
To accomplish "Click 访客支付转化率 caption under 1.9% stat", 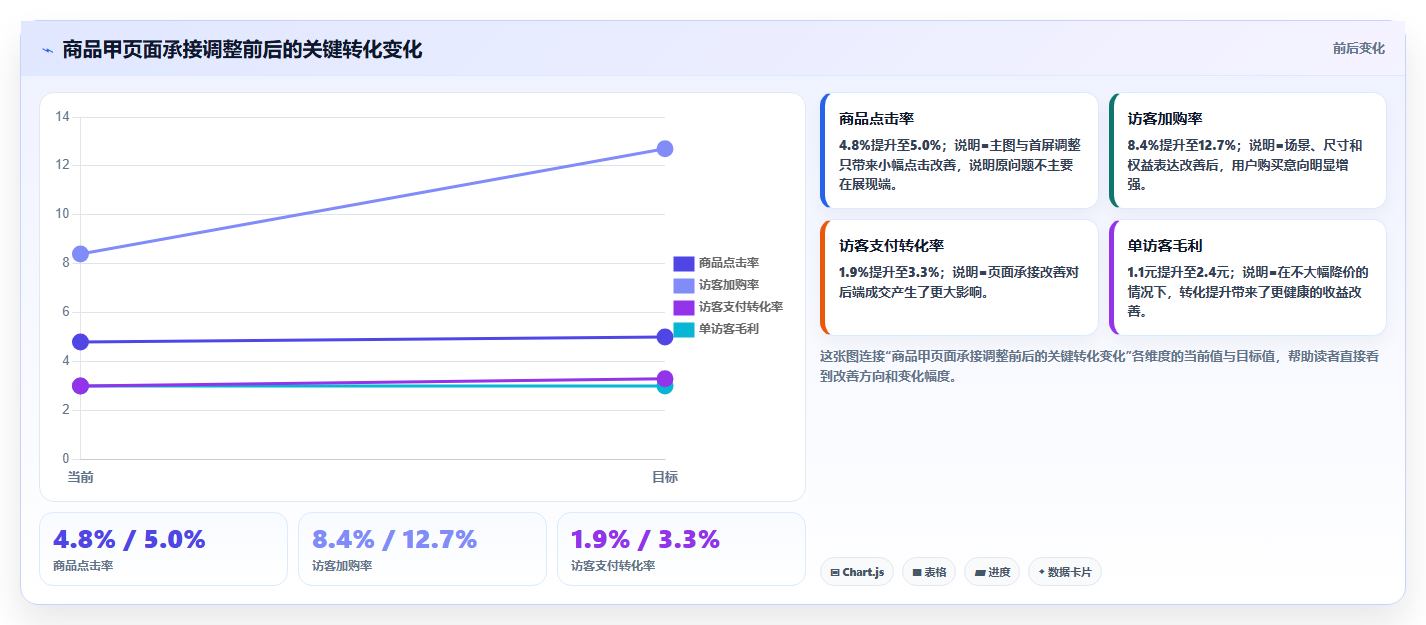I will [613, 566].
